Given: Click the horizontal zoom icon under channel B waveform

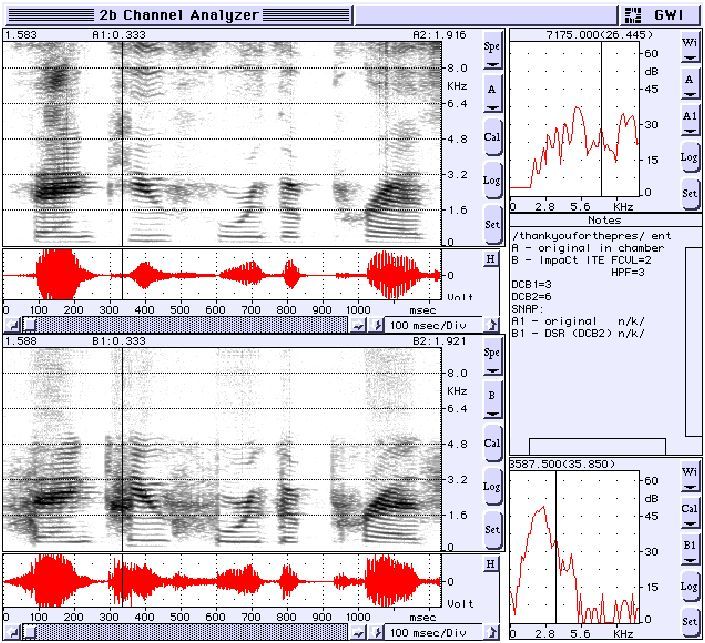Looking at the screenshot, I should coord(358,633).
